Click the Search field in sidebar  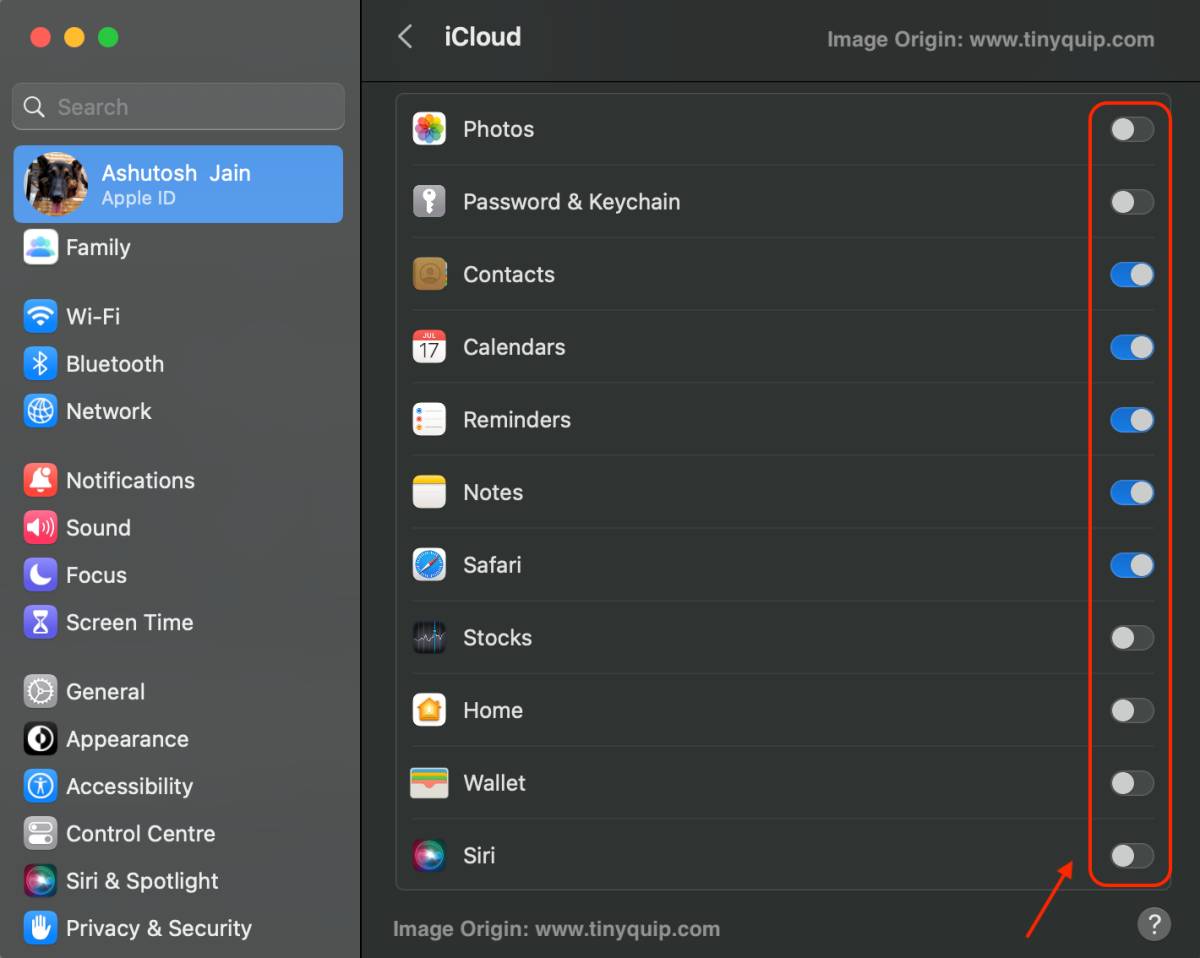pyautogui.click(x=178, y=107)
